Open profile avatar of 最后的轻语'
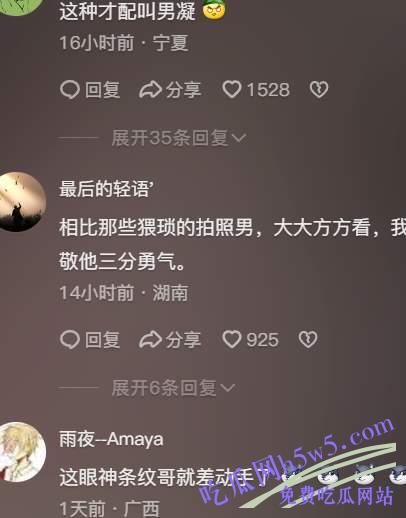 (x=21, y=202)
